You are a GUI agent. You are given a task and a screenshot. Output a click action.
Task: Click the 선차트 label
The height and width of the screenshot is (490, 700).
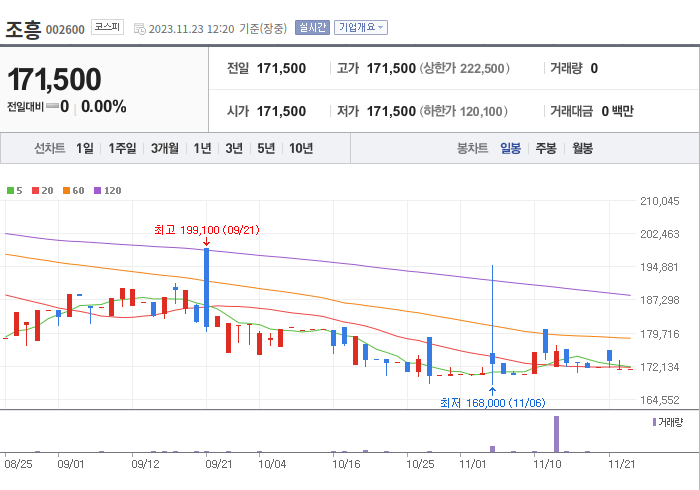tap(50, 148)
